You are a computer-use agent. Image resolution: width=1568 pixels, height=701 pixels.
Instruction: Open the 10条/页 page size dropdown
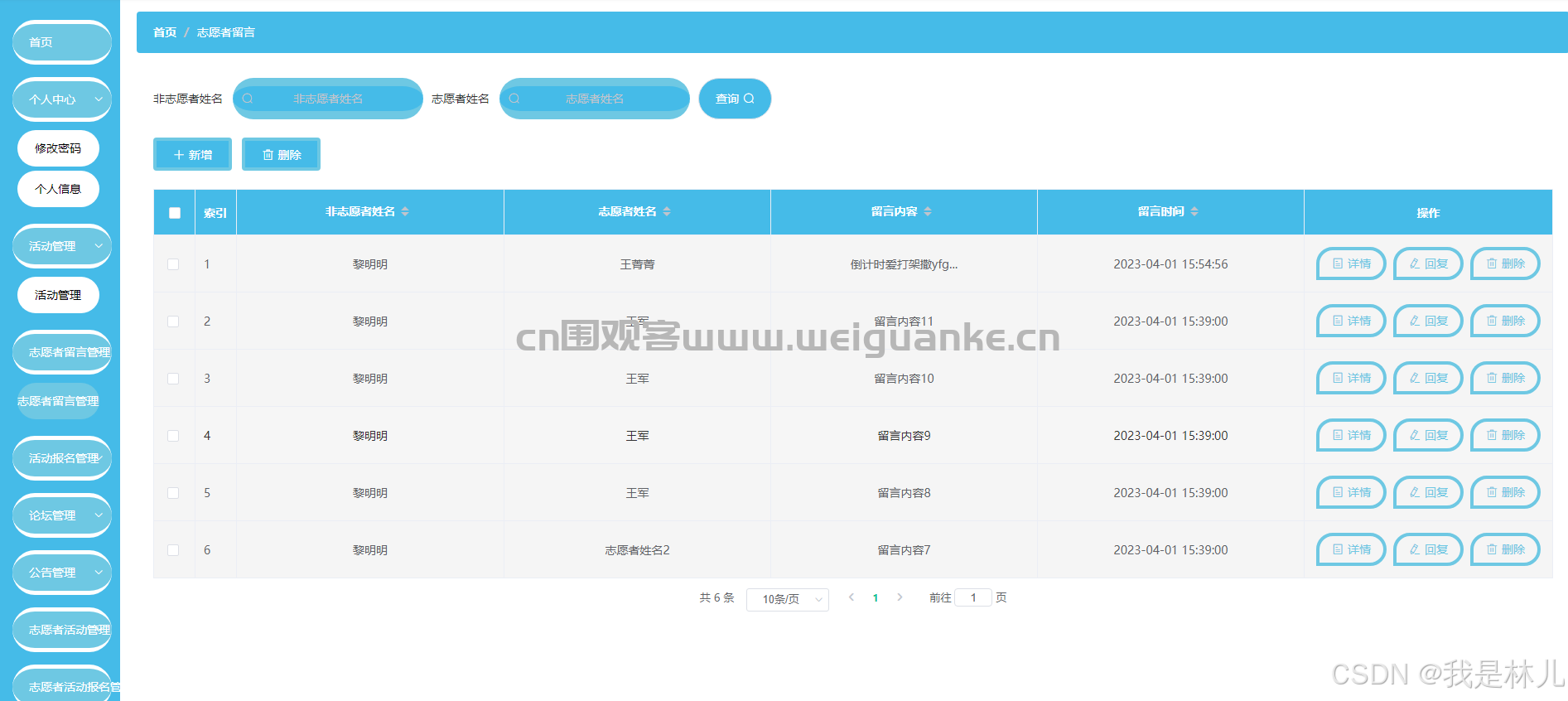click(x=788, y=599)
